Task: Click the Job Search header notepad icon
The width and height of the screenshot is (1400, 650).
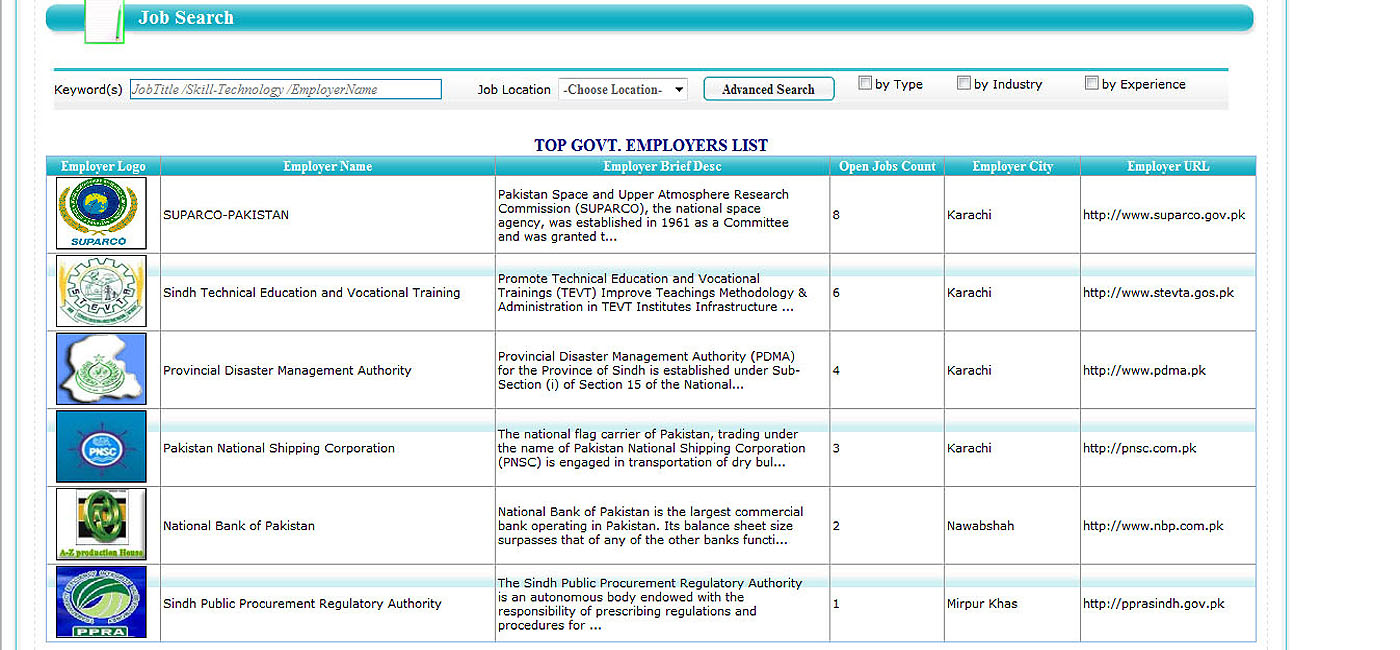Action: point(105,20)
